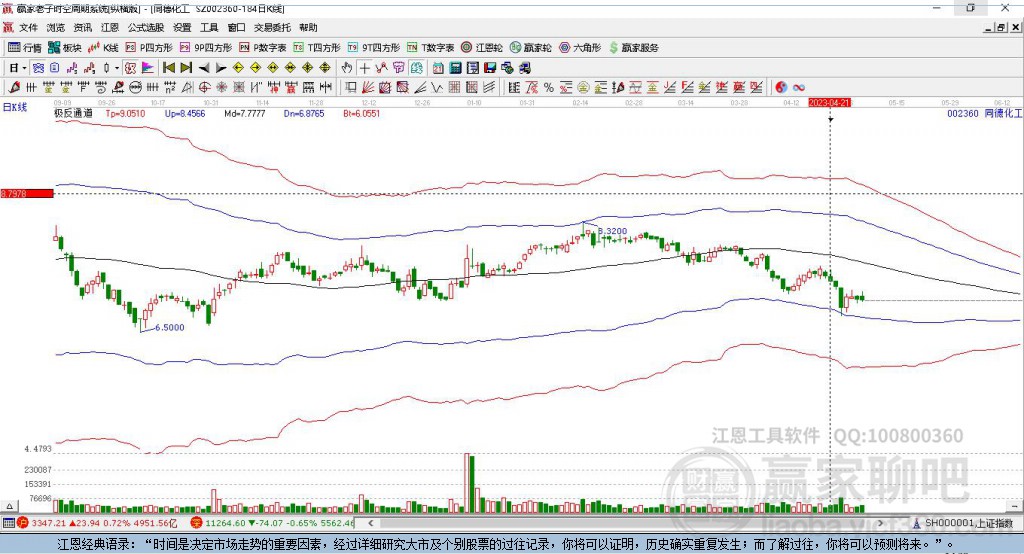Click the 日K线 label
Image resolution: width=1024 pixels, height=554 pixels.
15,107
